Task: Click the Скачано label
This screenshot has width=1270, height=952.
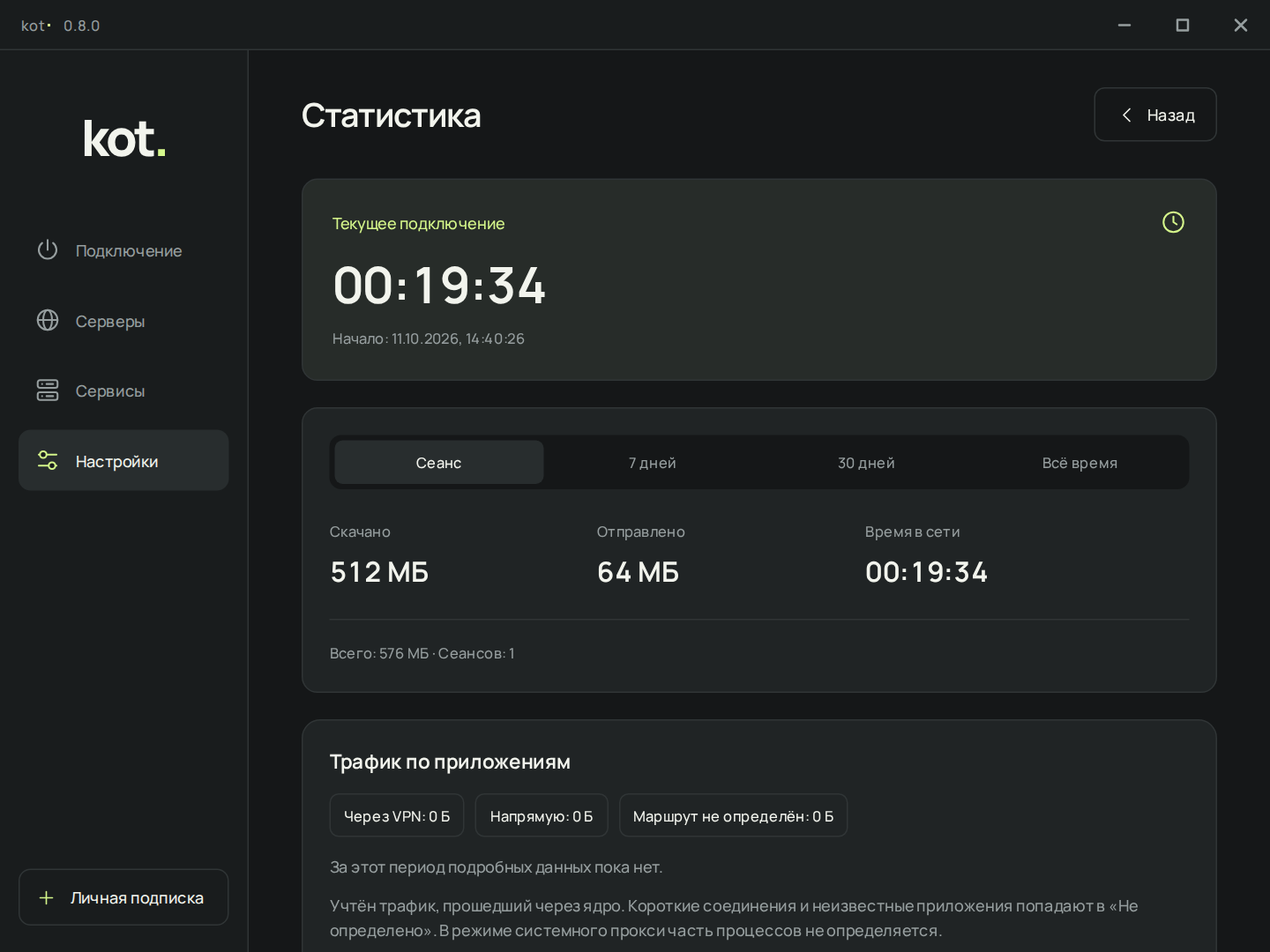Action: (x=360, y=532)
